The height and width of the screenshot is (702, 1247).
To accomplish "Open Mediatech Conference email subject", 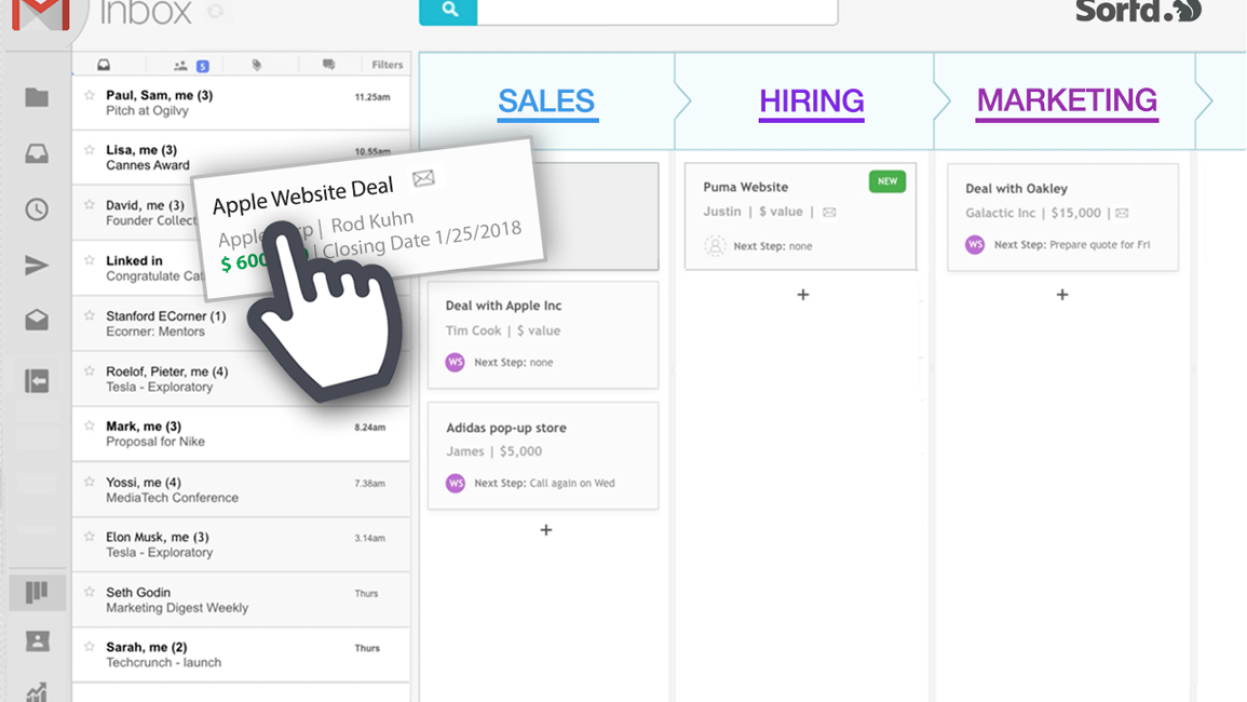I will click(172, 497).
